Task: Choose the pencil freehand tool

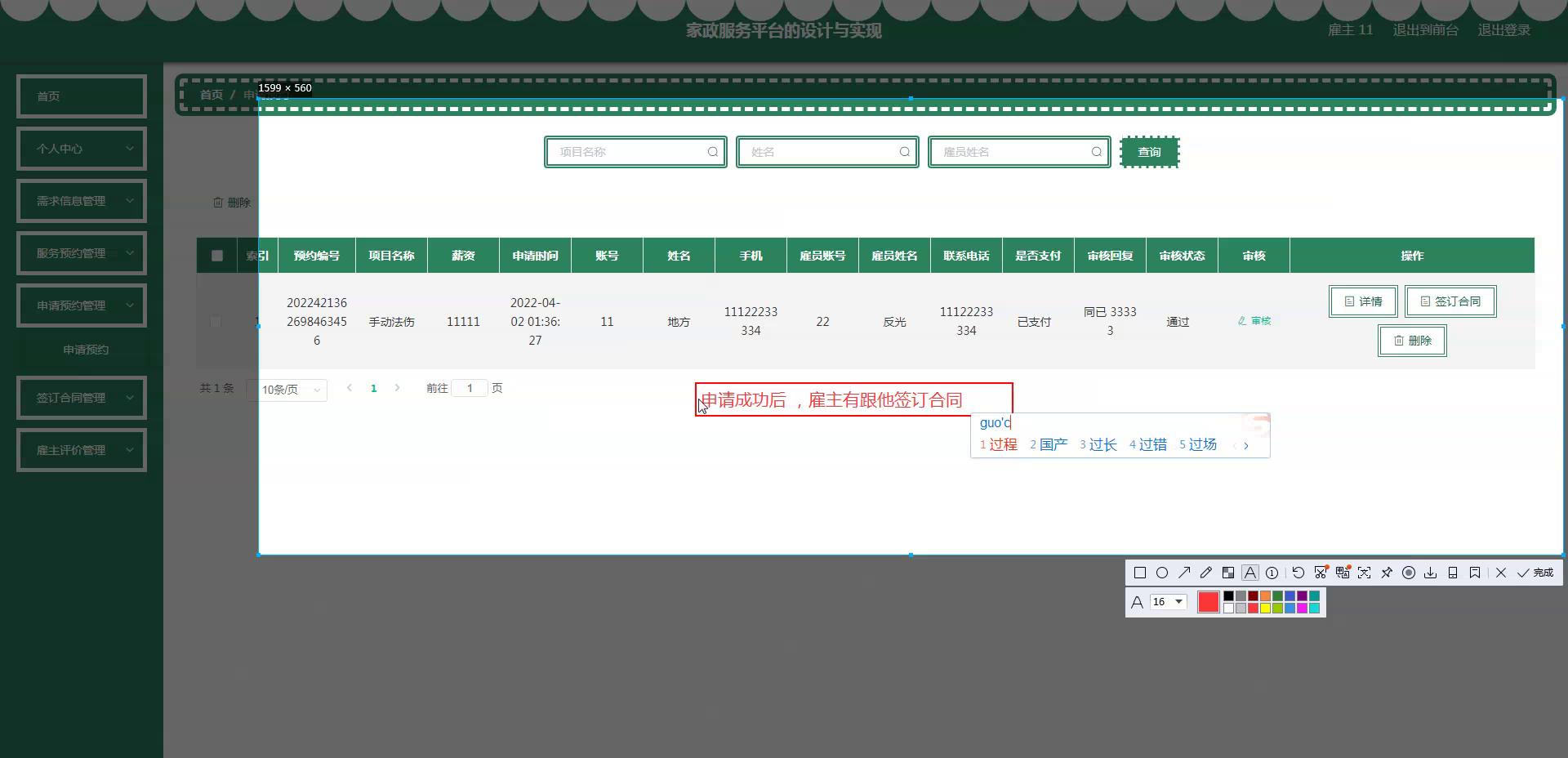Action: (x=1206, y=573)
